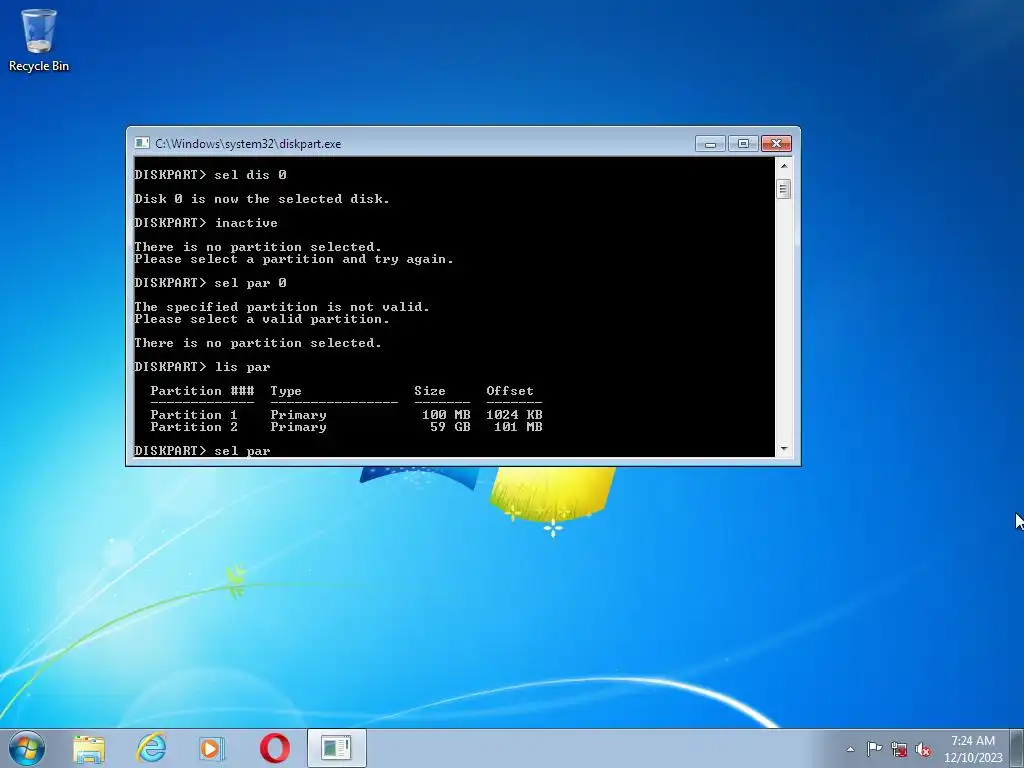Launch Opera browser from the taskbar

[x=274, y=748]
